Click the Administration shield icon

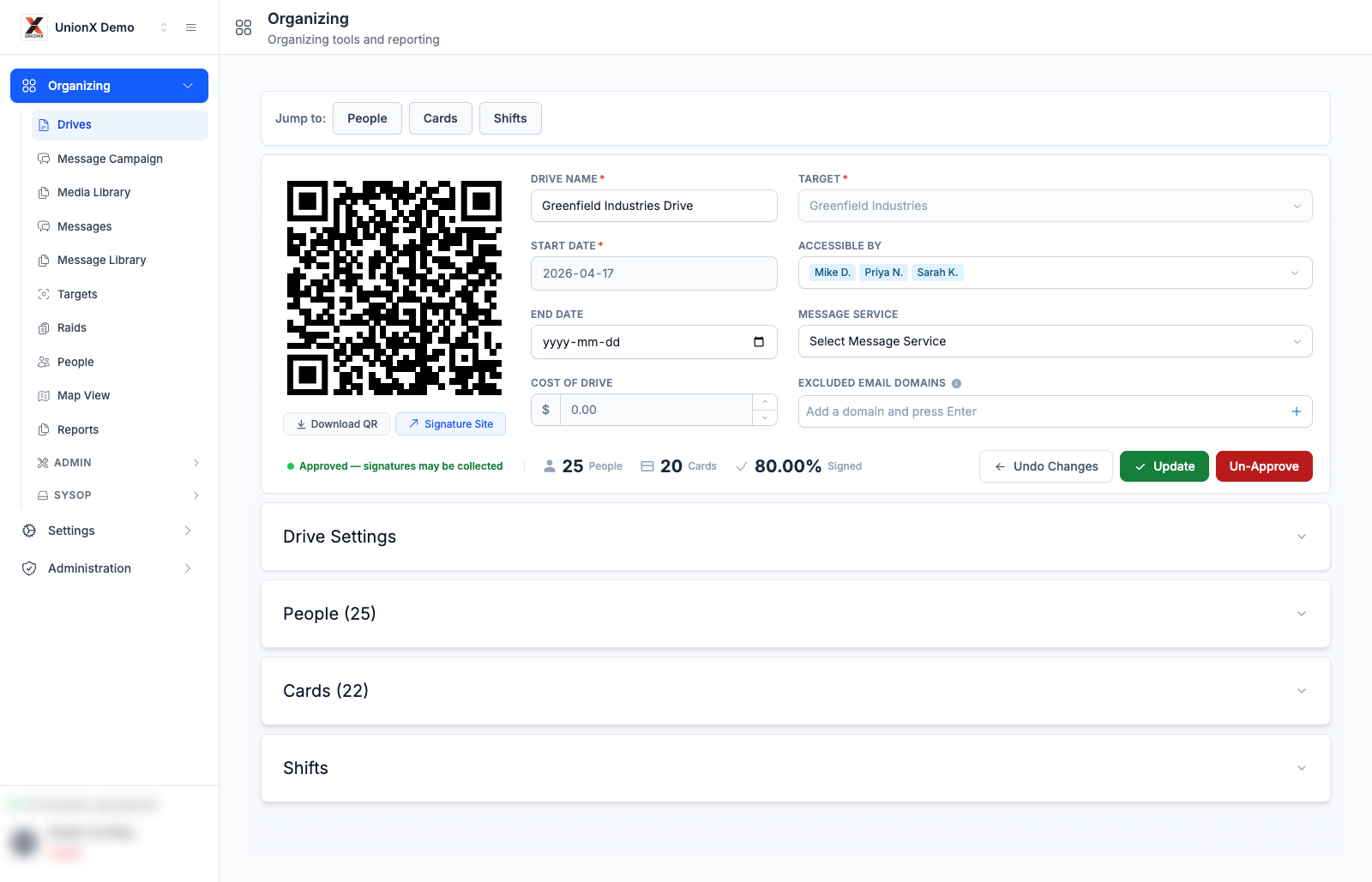pos(29,568)
